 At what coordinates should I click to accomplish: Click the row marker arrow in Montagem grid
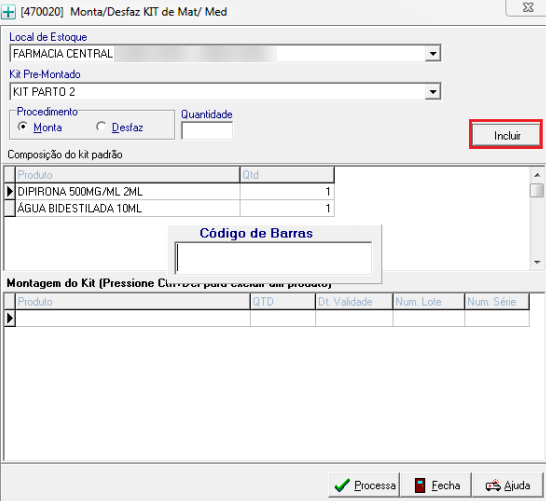[x=10, y=318]
